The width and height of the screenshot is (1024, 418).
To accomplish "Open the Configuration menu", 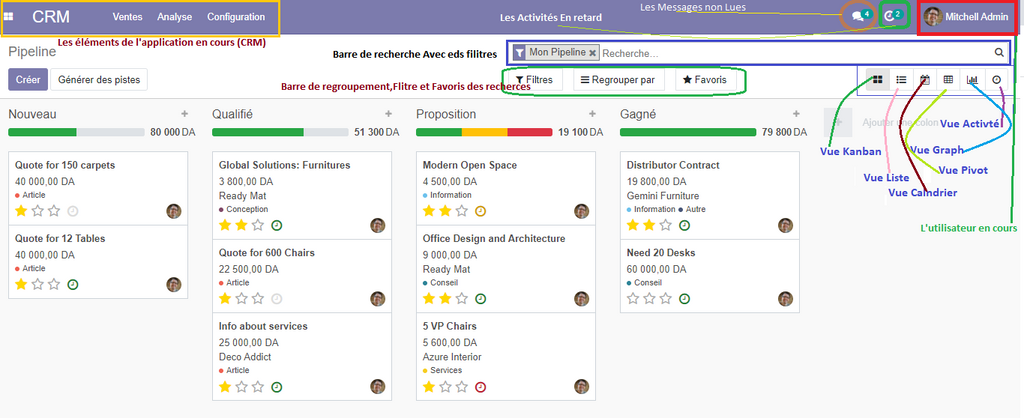I will (236, 17).
